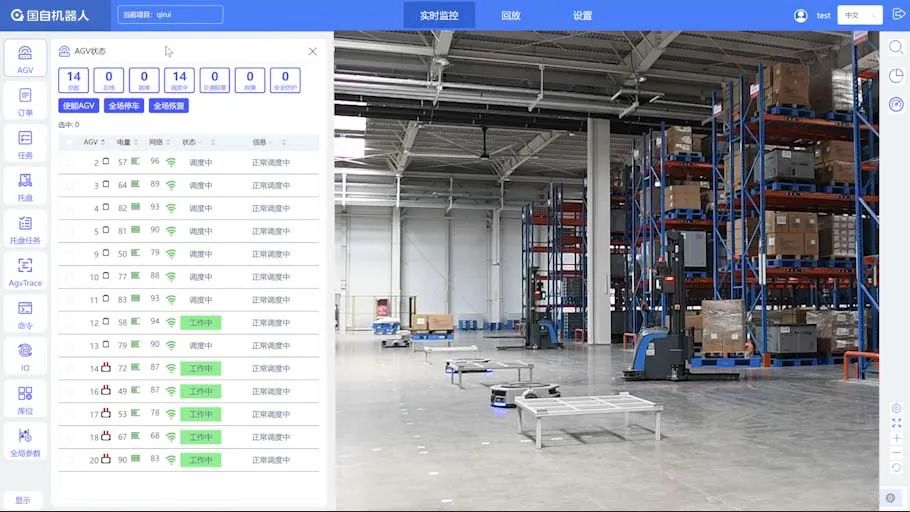This screenshot has height=512, width=910.
Task: Check the checkbox for AGV 2 row
Action: point(69,162)
